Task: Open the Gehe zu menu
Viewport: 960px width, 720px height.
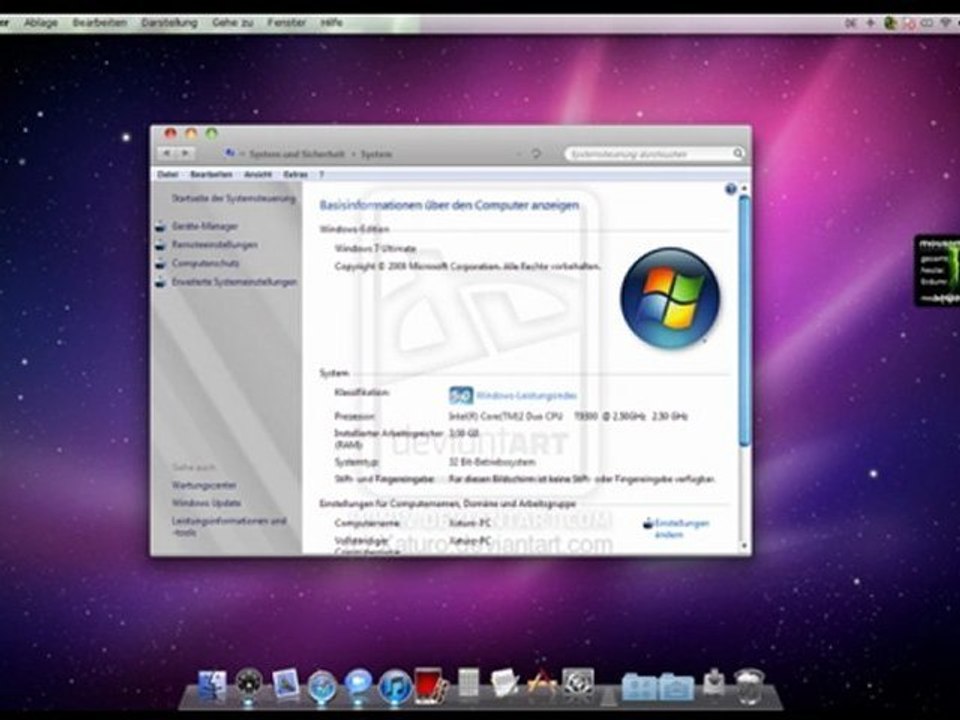Action: (x=233, y=23)
